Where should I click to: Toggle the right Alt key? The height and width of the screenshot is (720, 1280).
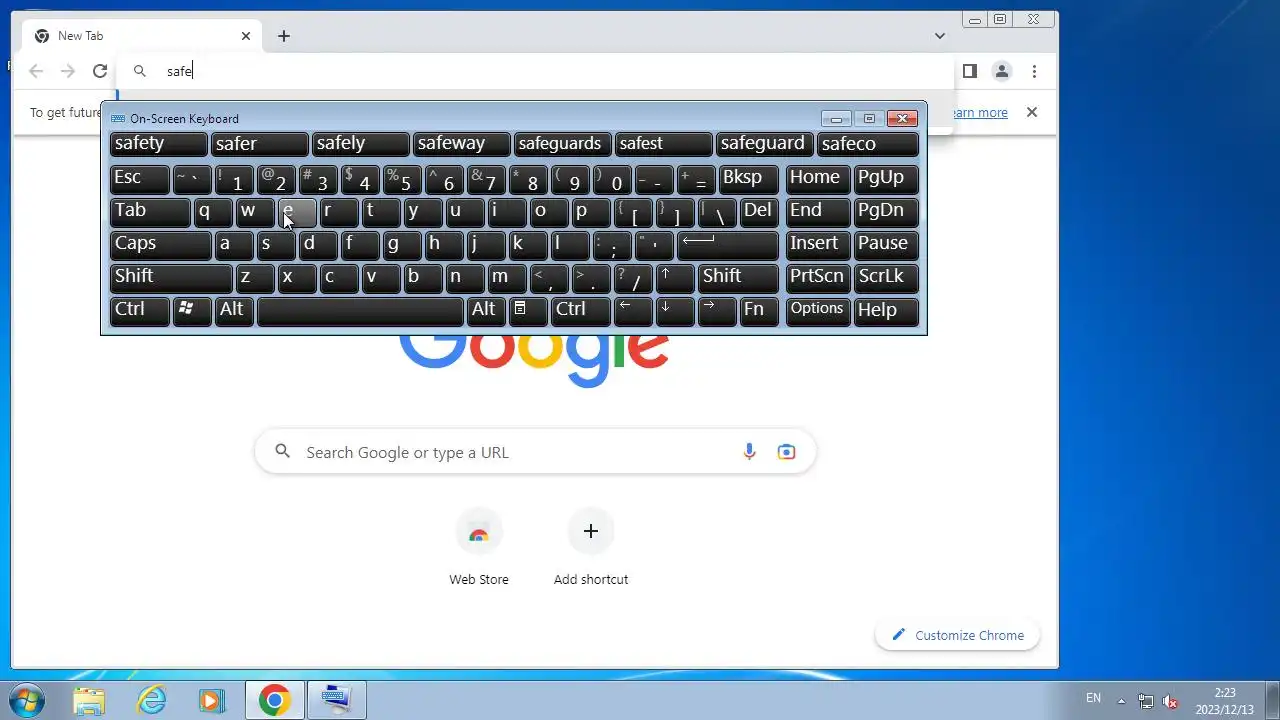click(486, 311)
